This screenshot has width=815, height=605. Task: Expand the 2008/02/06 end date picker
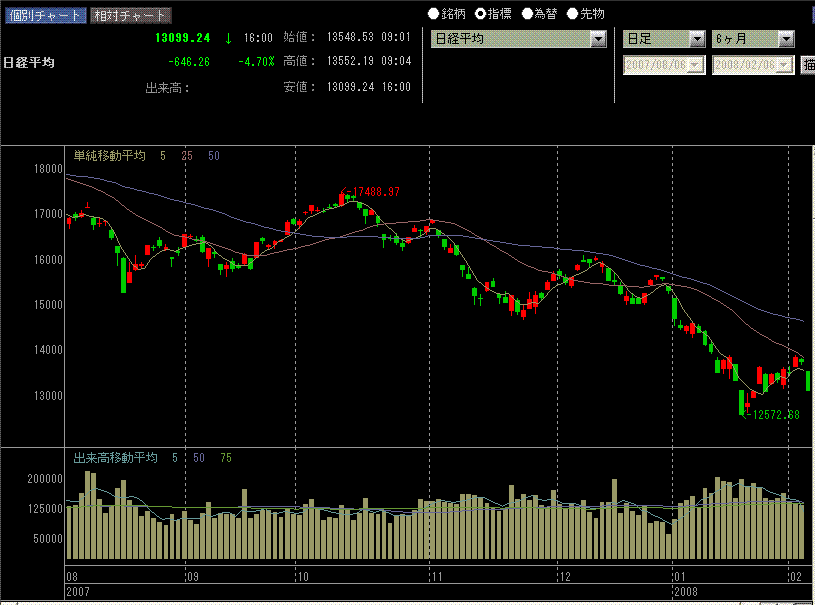[786, 64]
